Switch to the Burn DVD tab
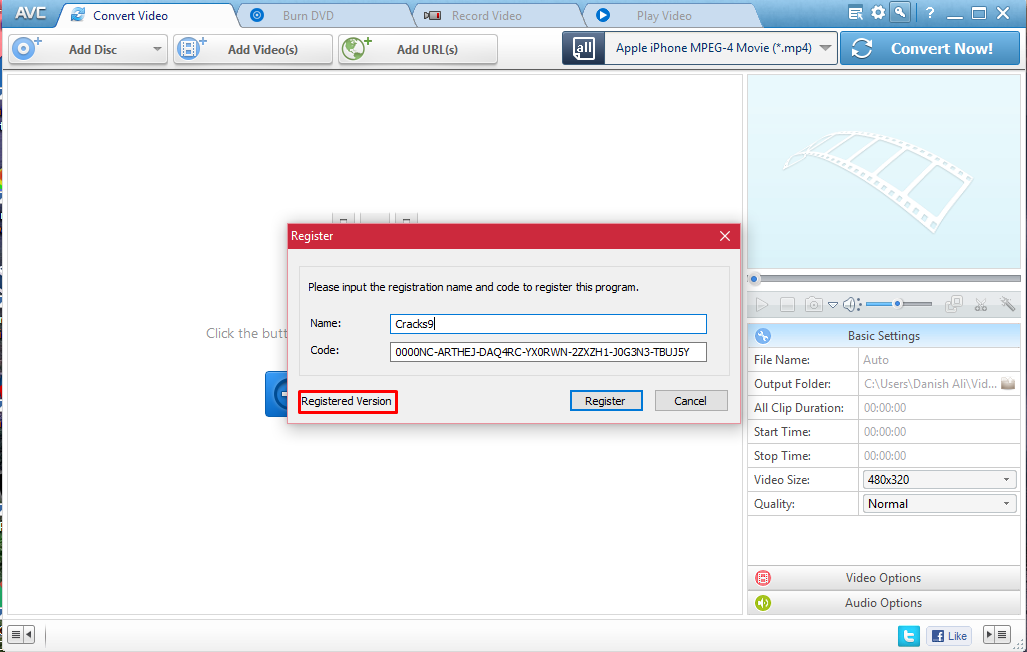This screenshot has height=652, width=1027. (308, 16)
